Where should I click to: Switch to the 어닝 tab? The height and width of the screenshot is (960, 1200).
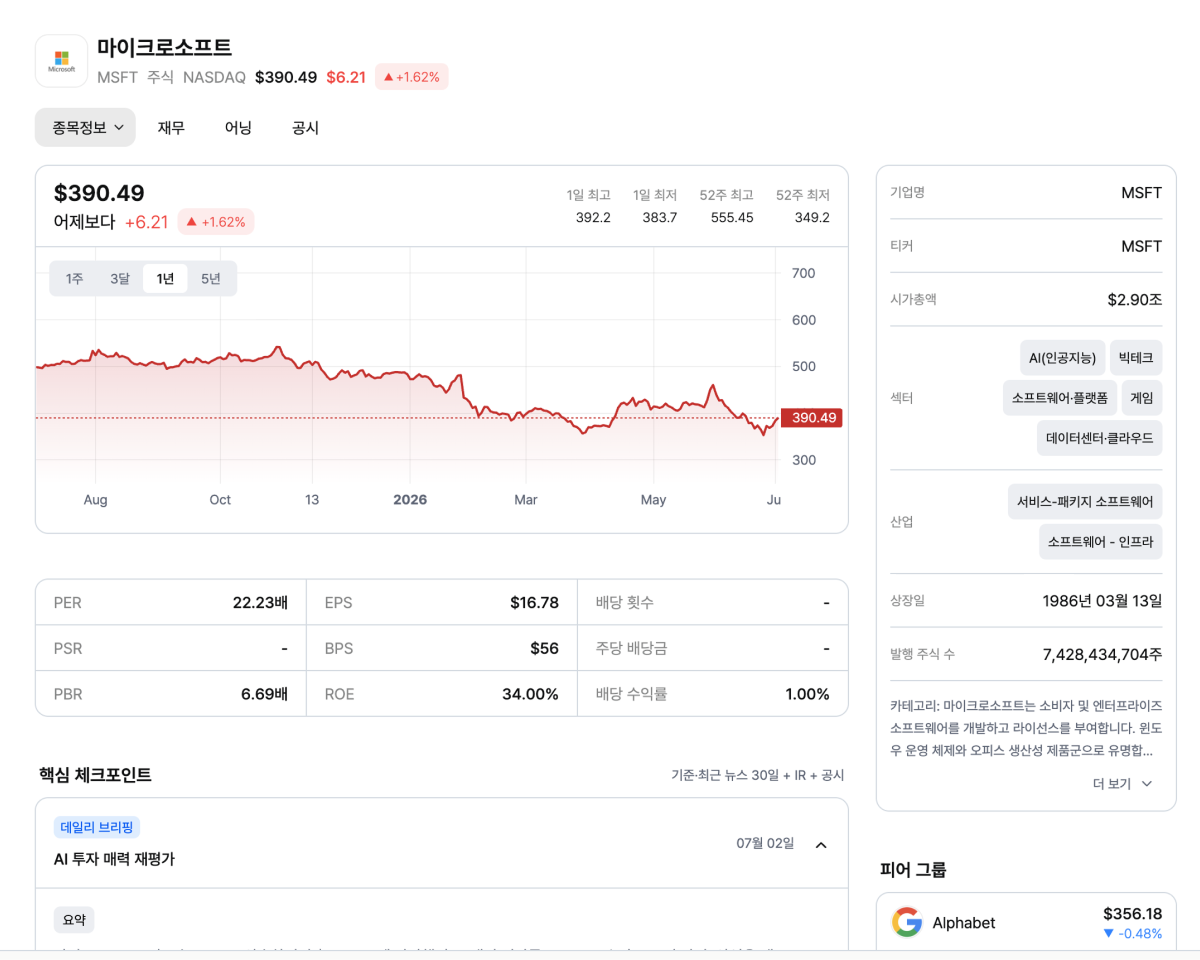point(238,128)
